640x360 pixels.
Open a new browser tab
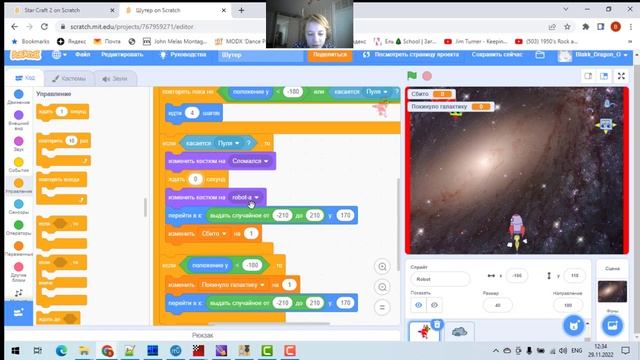click(241, 10)
